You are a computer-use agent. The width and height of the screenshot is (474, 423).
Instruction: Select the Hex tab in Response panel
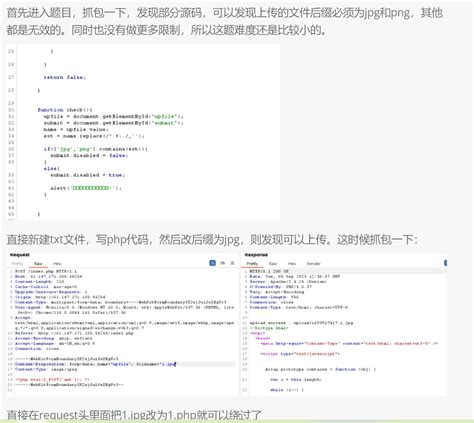[x=292, y=264]
